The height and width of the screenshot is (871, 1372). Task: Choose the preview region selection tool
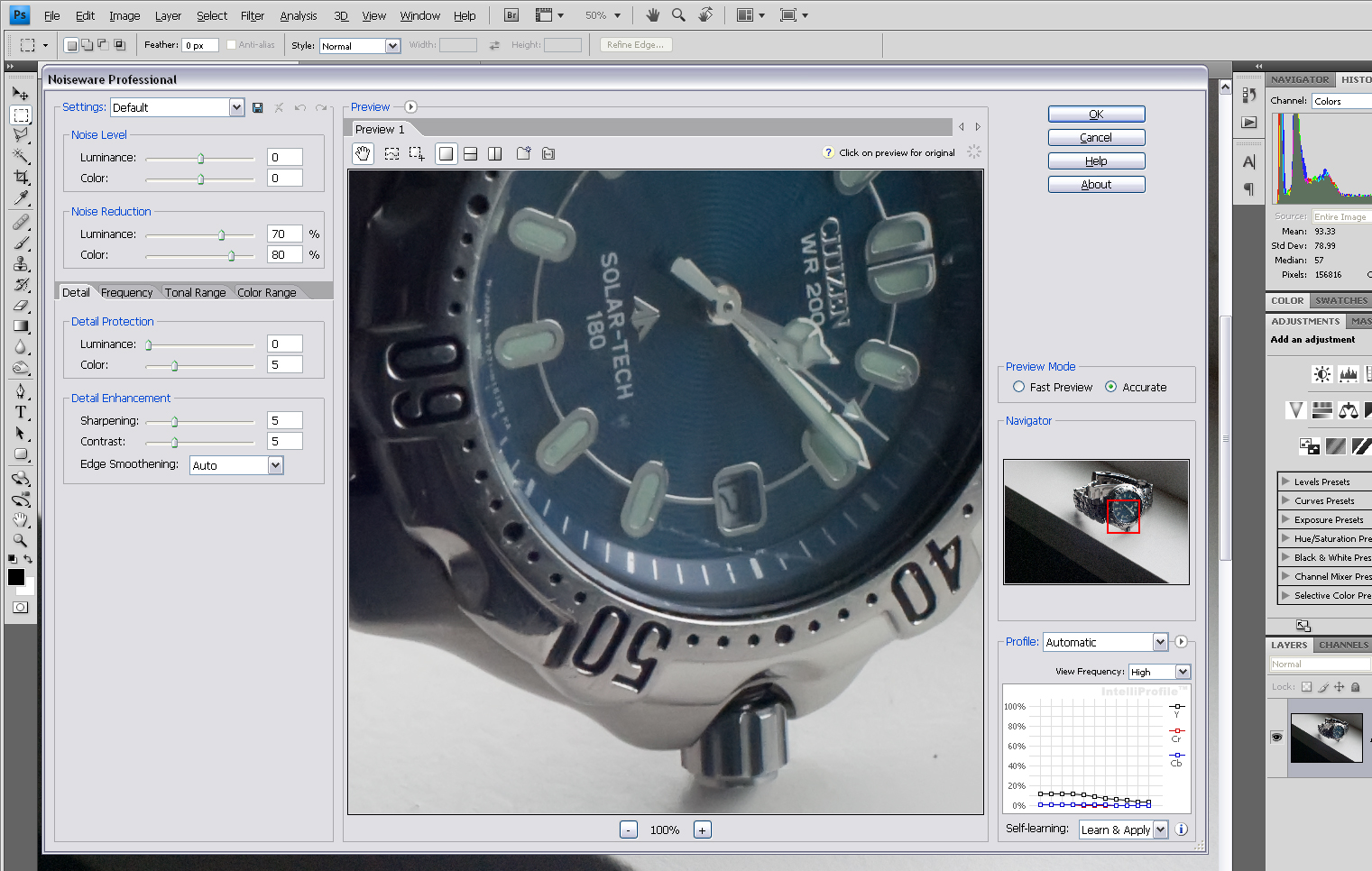point(391,153)
